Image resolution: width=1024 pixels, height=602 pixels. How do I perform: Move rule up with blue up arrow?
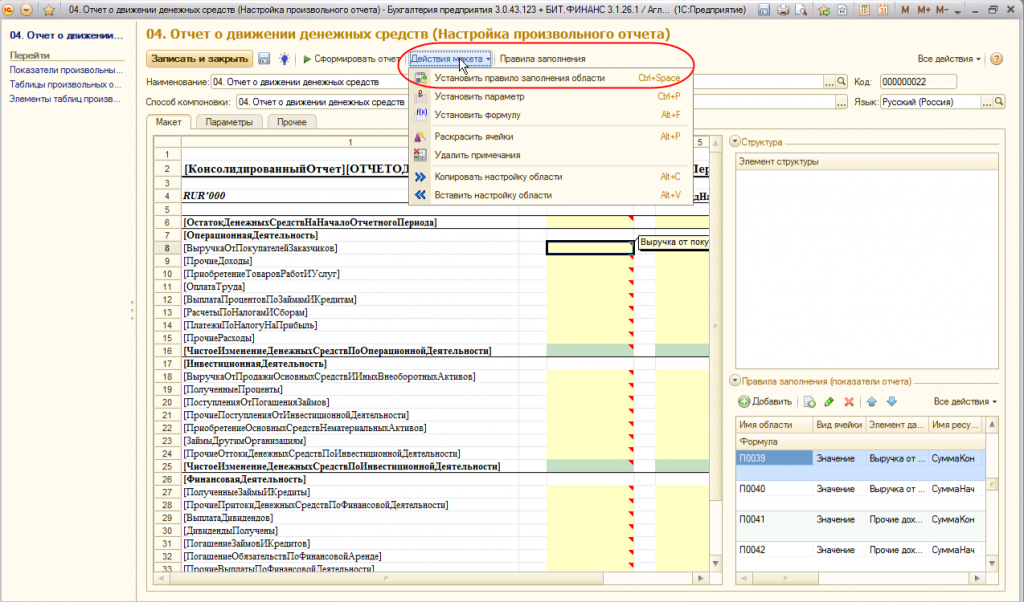click(x=872, y=401)
